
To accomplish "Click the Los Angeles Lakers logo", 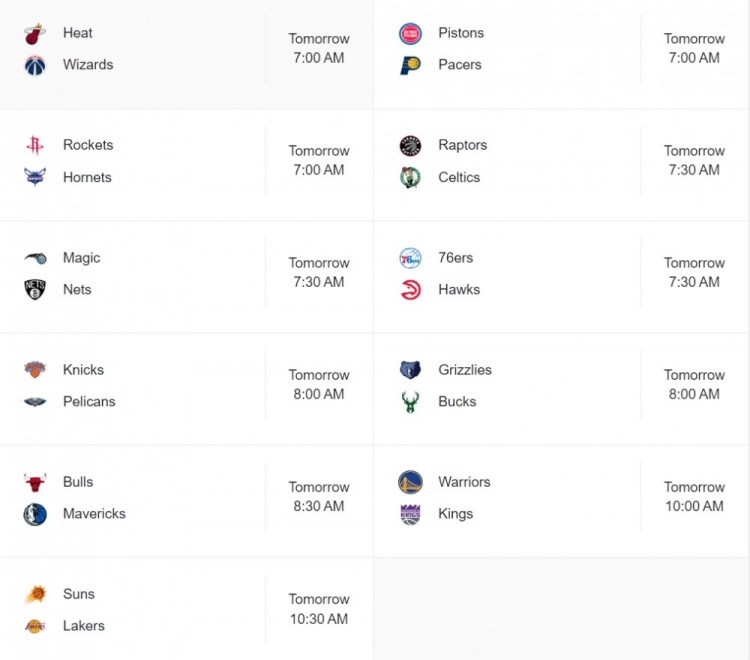I will (35, 626).
